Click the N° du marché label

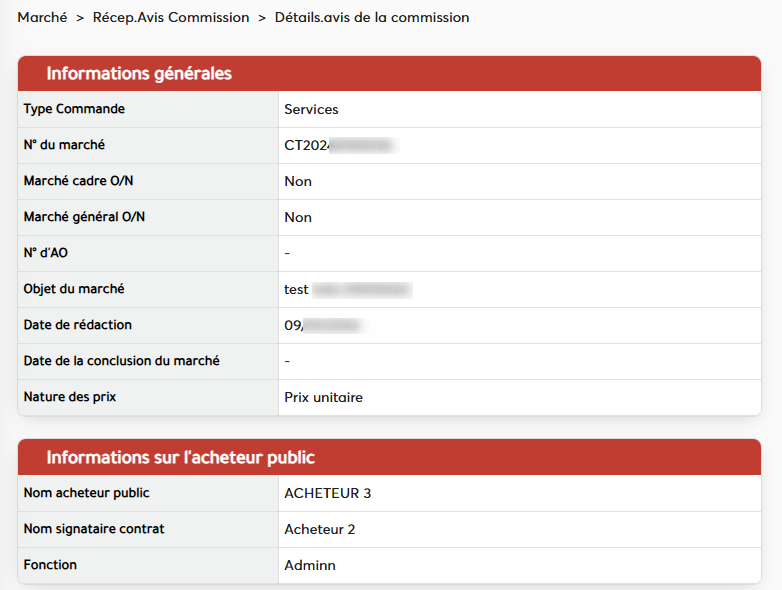point(64,145)
